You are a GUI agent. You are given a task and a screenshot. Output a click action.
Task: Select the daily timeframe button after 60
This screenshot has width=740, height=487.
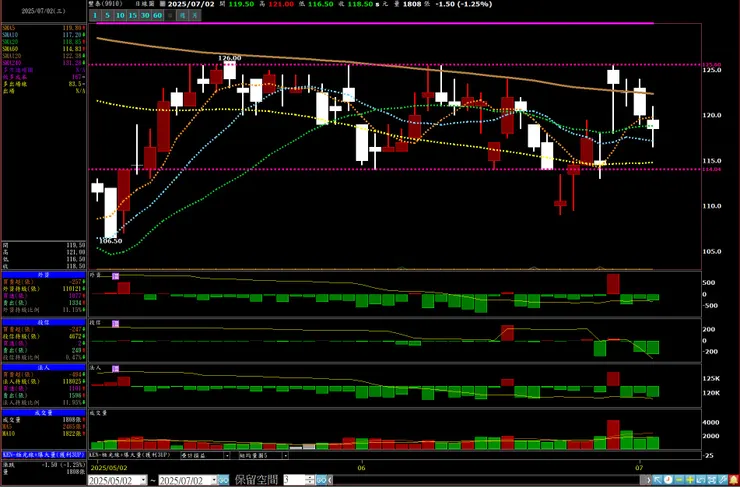tap(170, 16)
